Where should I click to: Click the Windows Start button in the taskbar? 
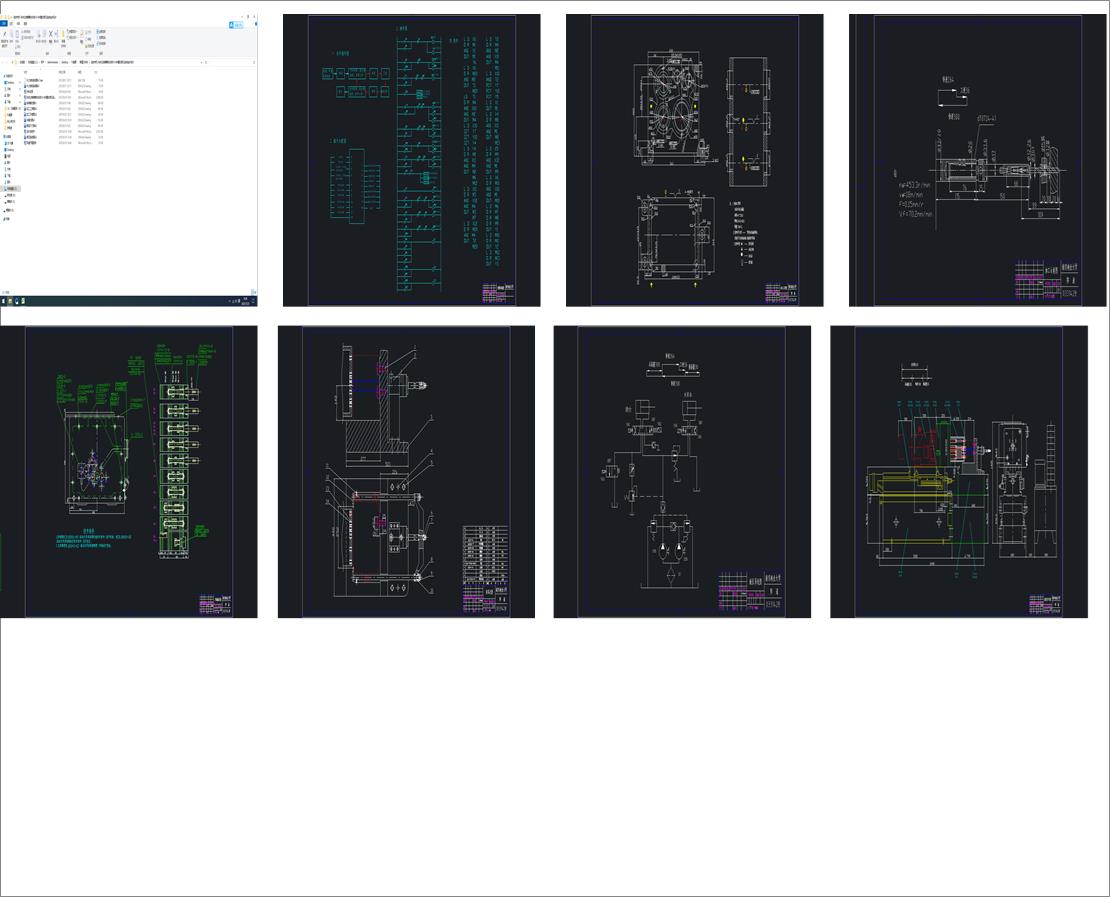(x=4, y=301)
